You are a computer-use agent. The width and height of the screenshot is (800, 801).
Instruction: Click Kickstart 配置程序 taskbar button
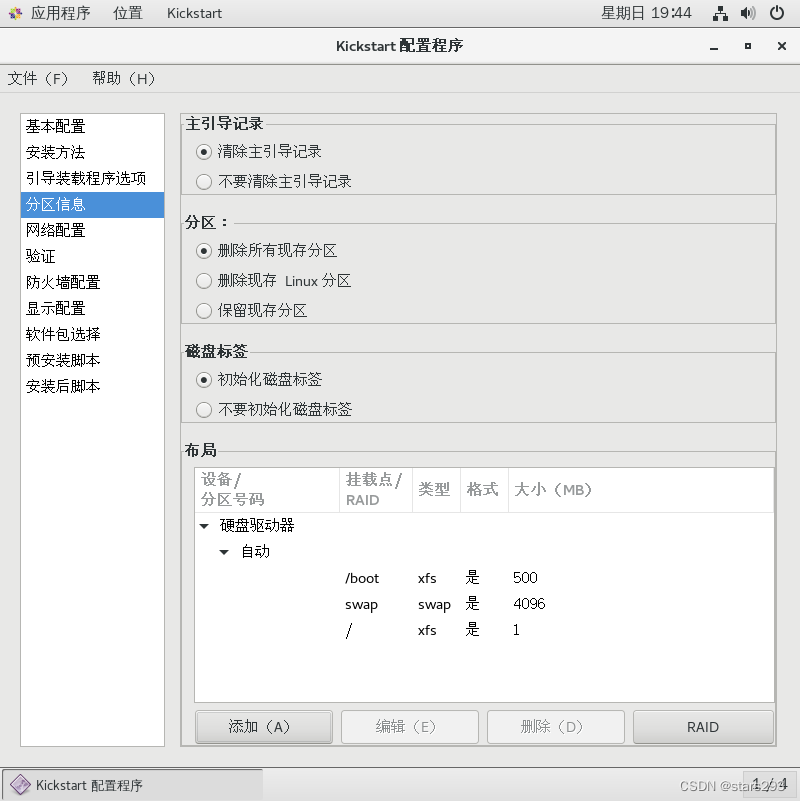tap(132, 785)
